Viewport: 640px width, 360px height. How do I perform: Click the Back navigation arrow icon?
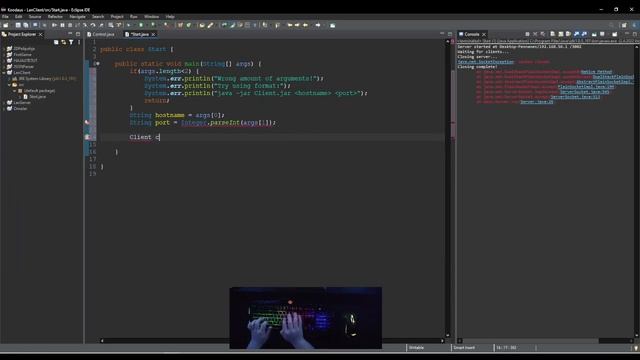(305, 25)
